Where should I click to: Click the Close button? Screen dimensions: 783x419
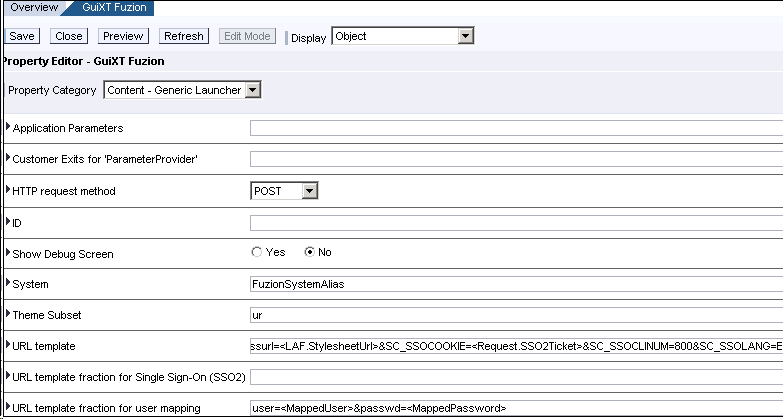point(68,36)
